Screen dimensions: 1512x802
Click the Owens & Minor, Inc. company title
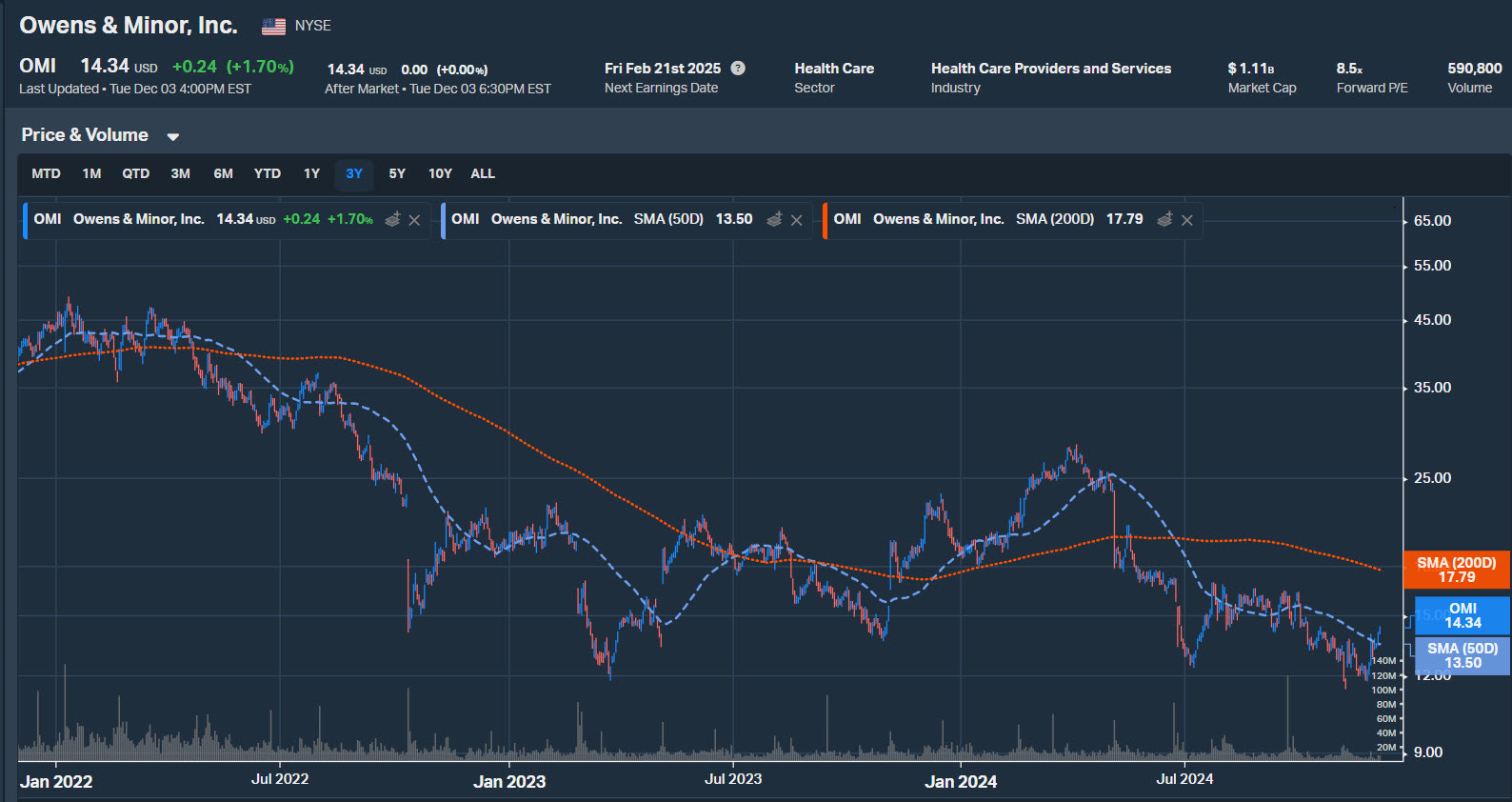point(129,26)
